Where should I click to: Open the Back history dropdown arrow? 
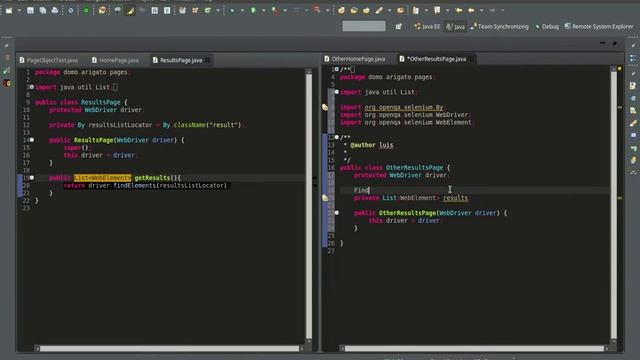point(482,10)
